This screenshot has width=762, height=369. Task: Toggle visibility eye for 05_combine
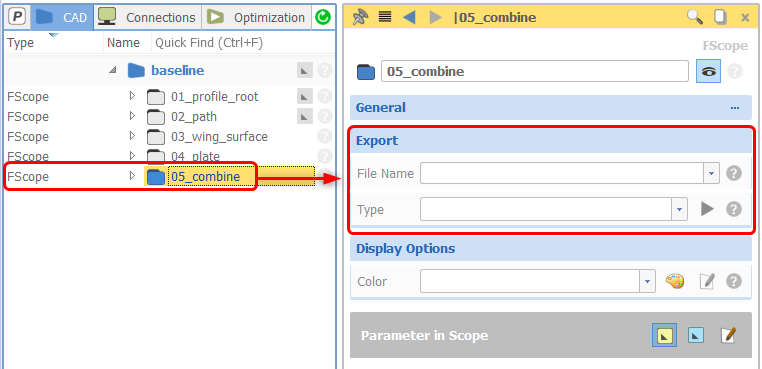[709, 71]
